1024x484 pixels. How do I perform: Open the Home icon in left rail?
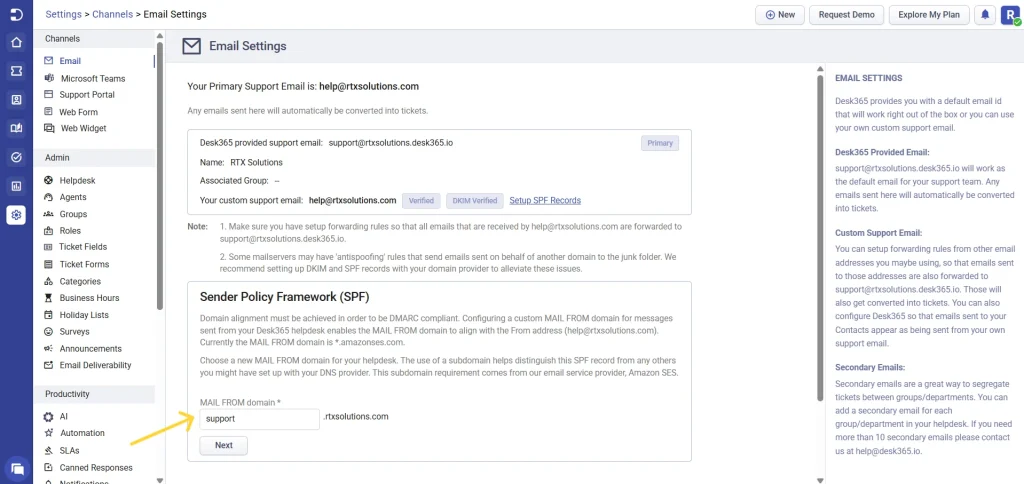coord(16,42)
